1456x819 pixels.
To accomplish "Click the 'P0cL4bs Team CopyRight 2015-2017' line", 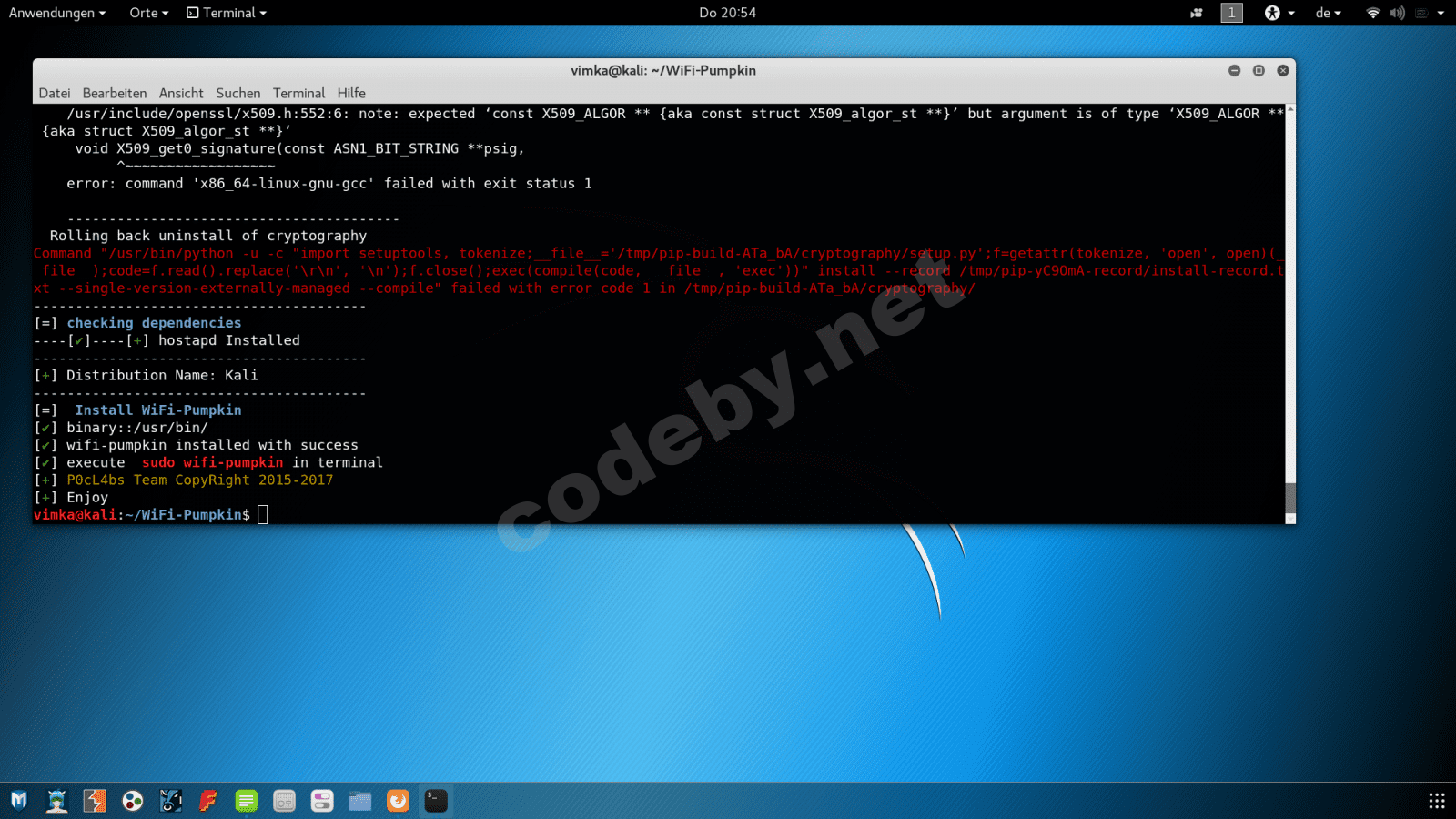I will coord(200,480).
